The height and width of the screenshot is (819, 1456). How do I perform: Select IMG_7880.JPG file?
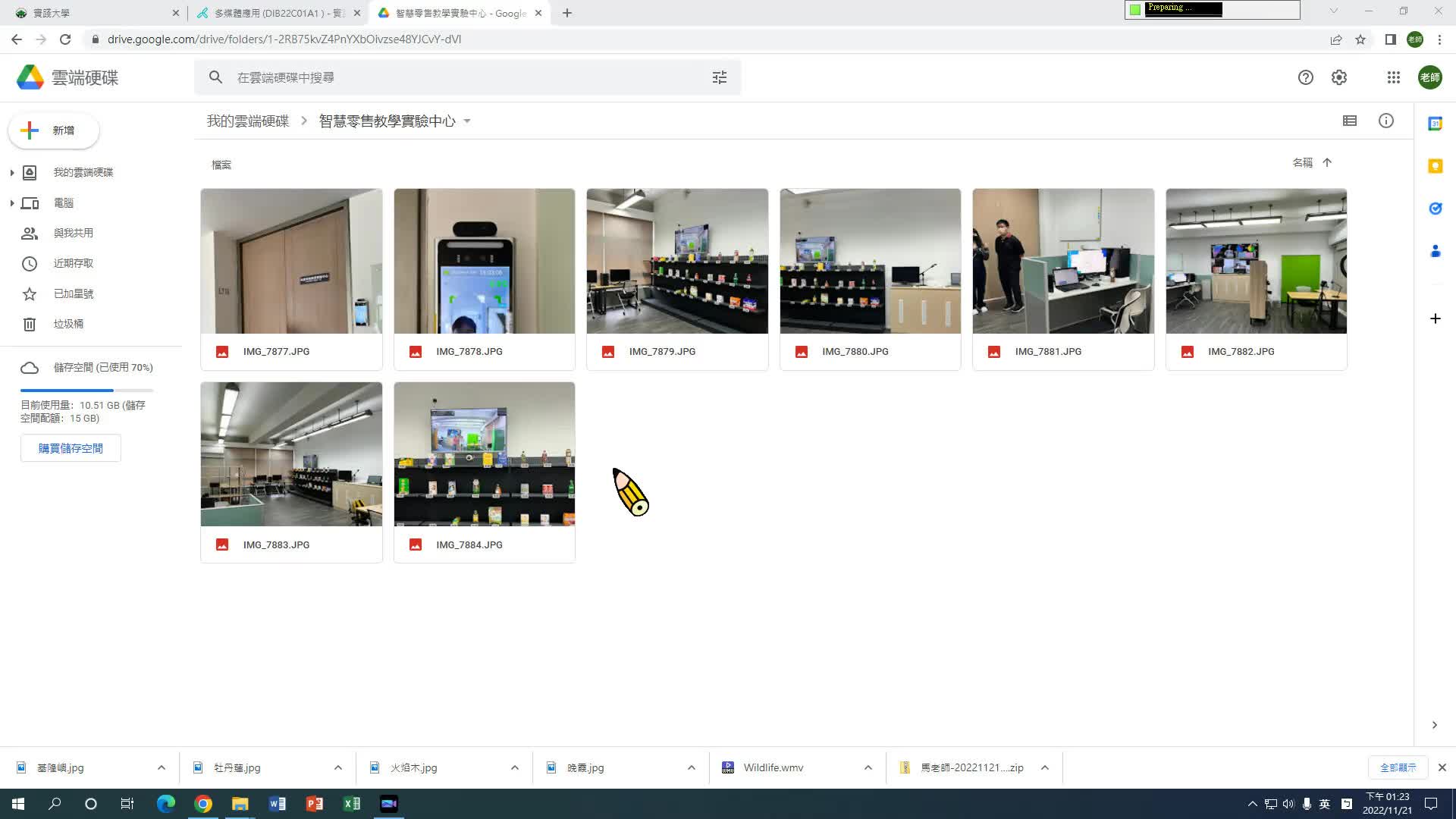pyautogui.click(x=870, y=279)
